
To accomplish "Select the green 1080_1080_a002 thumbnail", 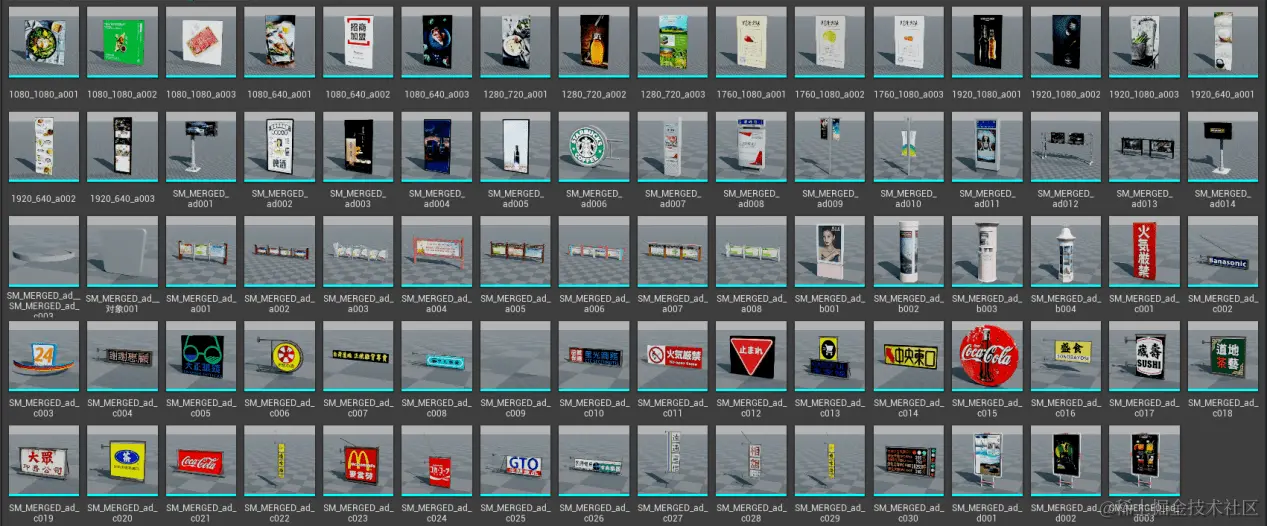I will 122,41.
